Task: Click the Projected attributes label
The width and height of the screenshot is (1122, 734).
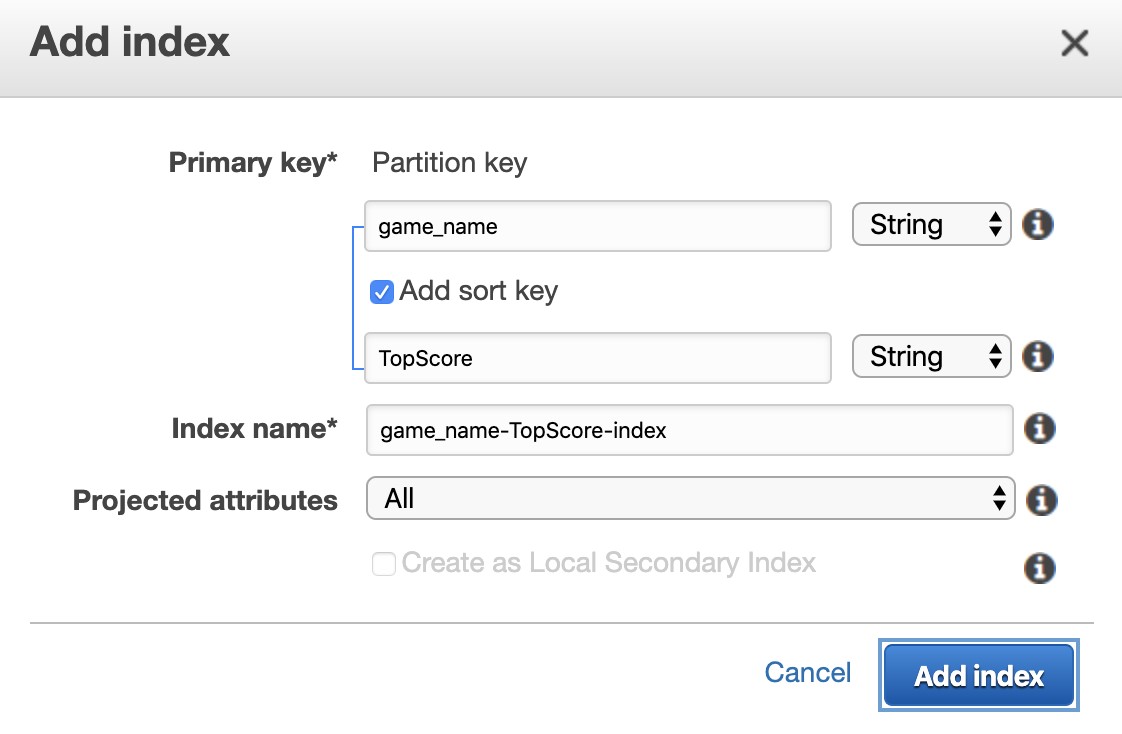Action: click(x=205, y=500)
